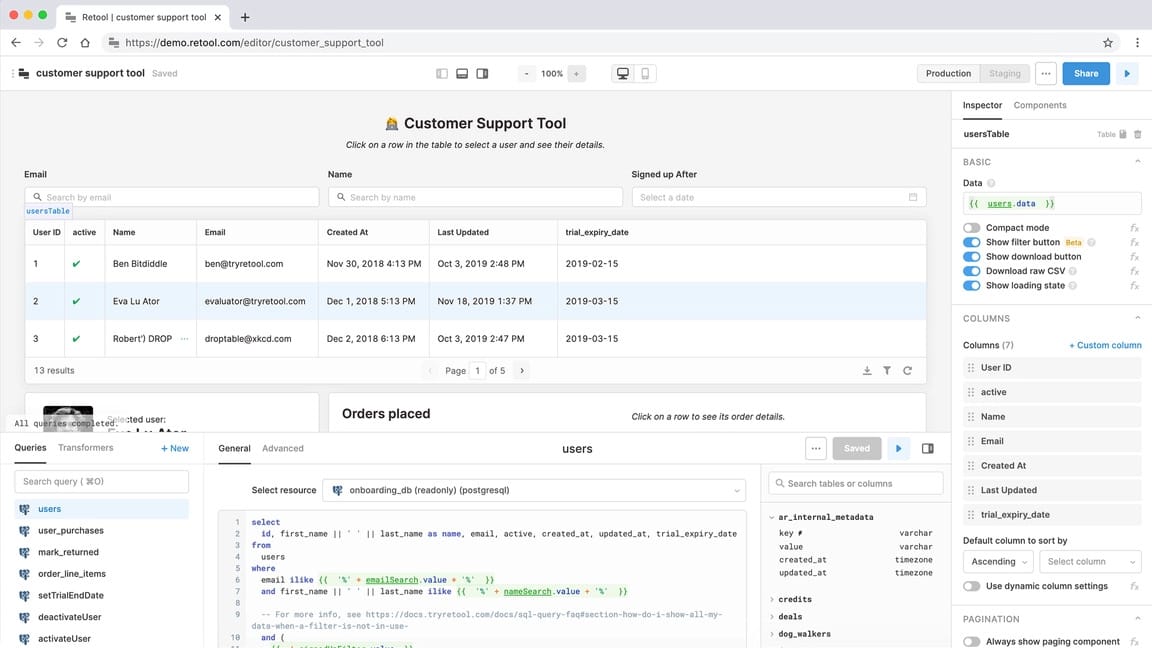
Task: Click the Share button
Action: pos(1085,73)
